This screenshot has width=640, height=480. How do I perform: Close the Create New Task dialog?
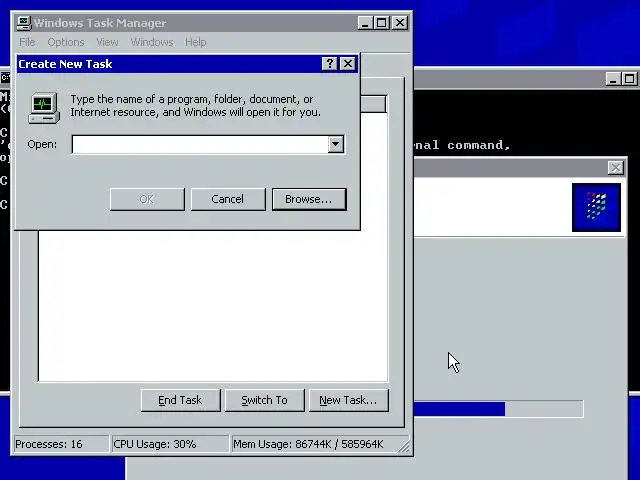coord(348,64)
